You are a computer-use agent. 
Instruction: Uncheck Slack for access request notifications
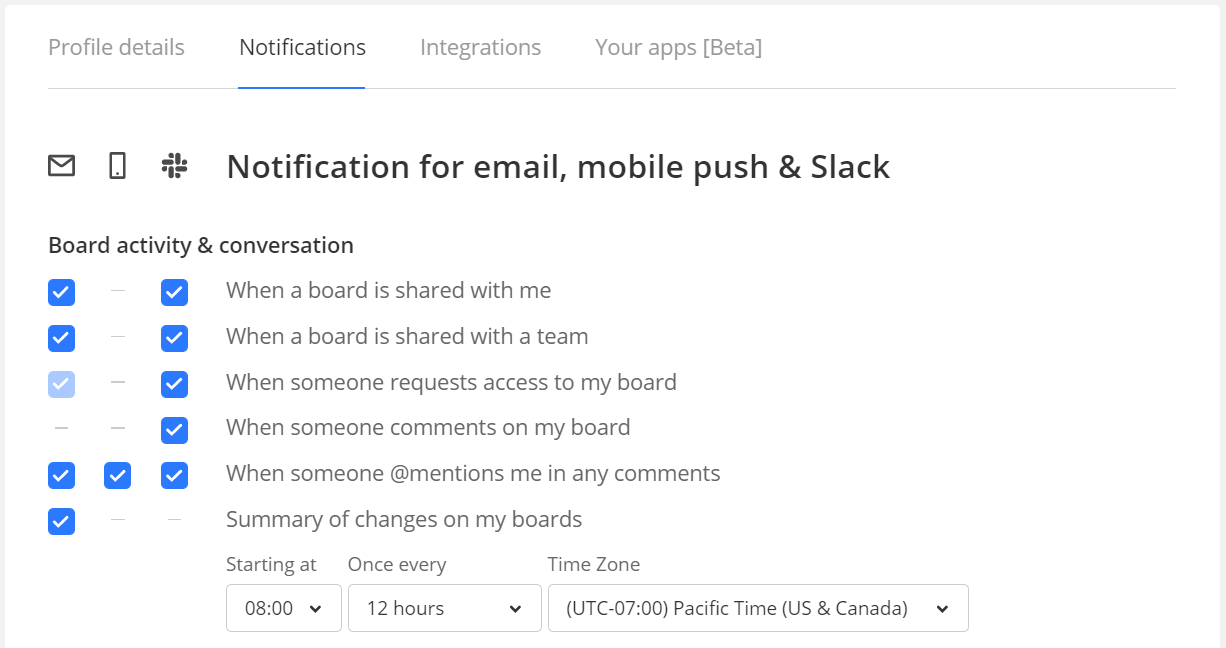click(x=174, y=384)
